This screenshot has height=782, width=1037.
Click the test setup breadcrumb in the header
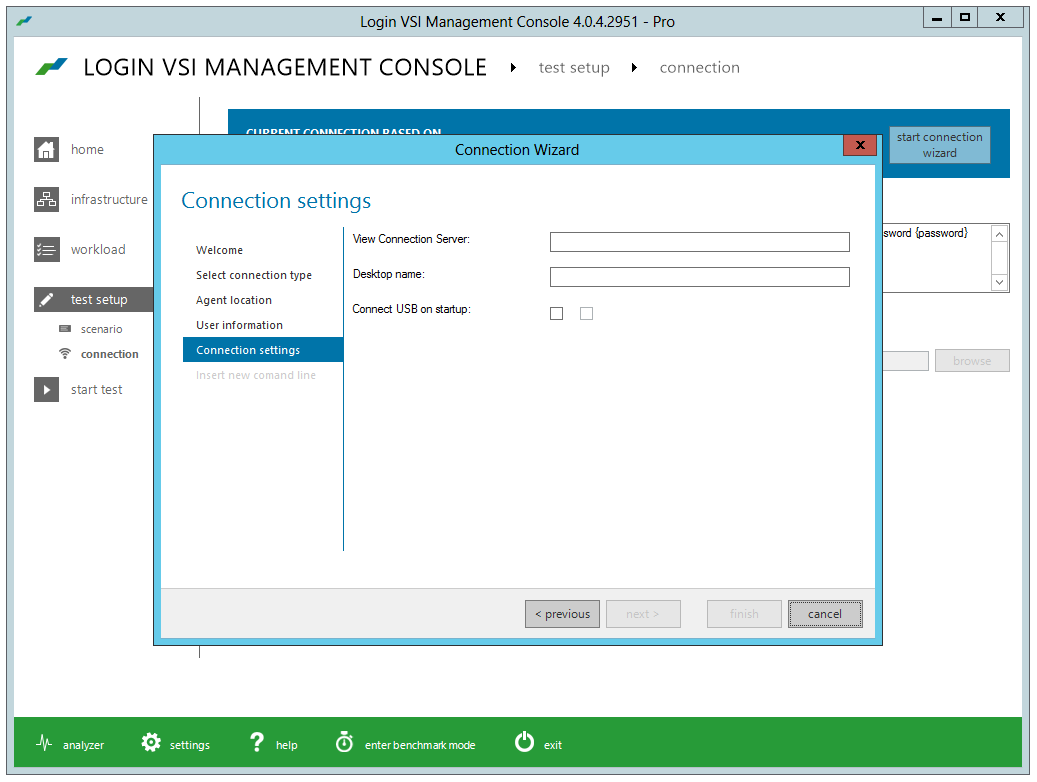[574, 67]
